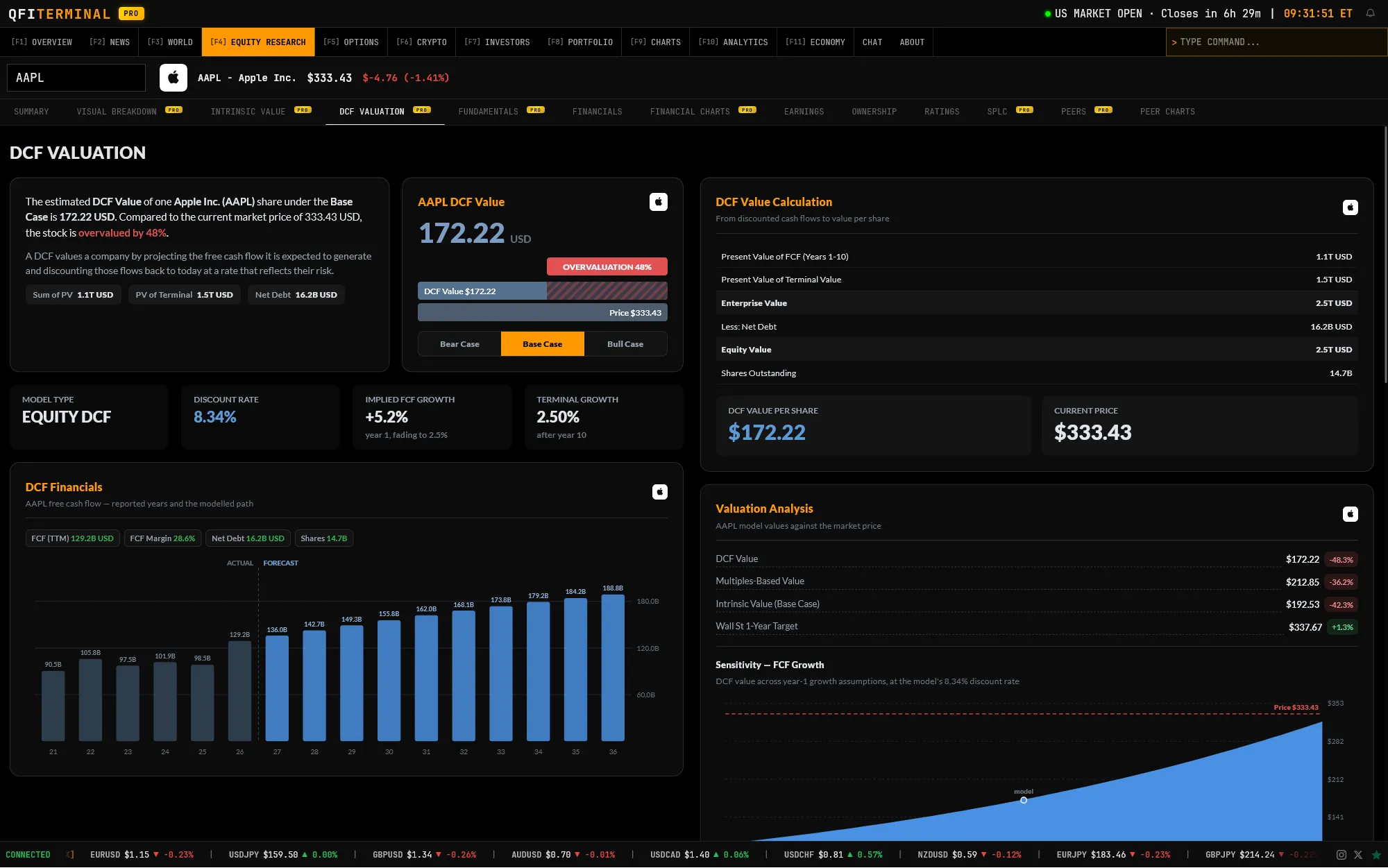Select the Wall St 1-Year Target row
1388x868 pixels.
click(1037, 627)
